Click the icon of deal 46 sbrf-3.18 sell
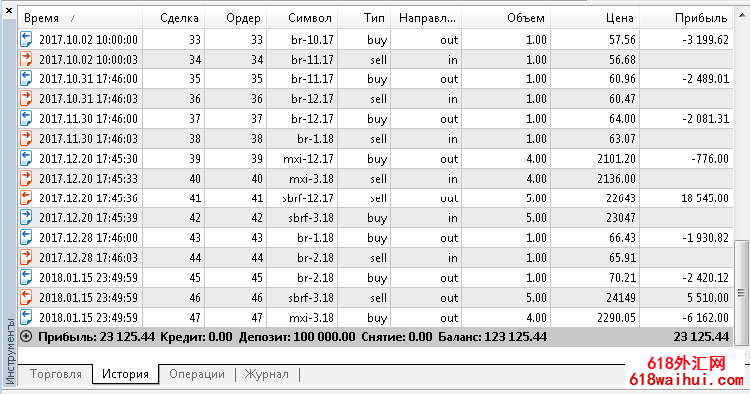The image size is (750, 394). (x=26, y=297)
